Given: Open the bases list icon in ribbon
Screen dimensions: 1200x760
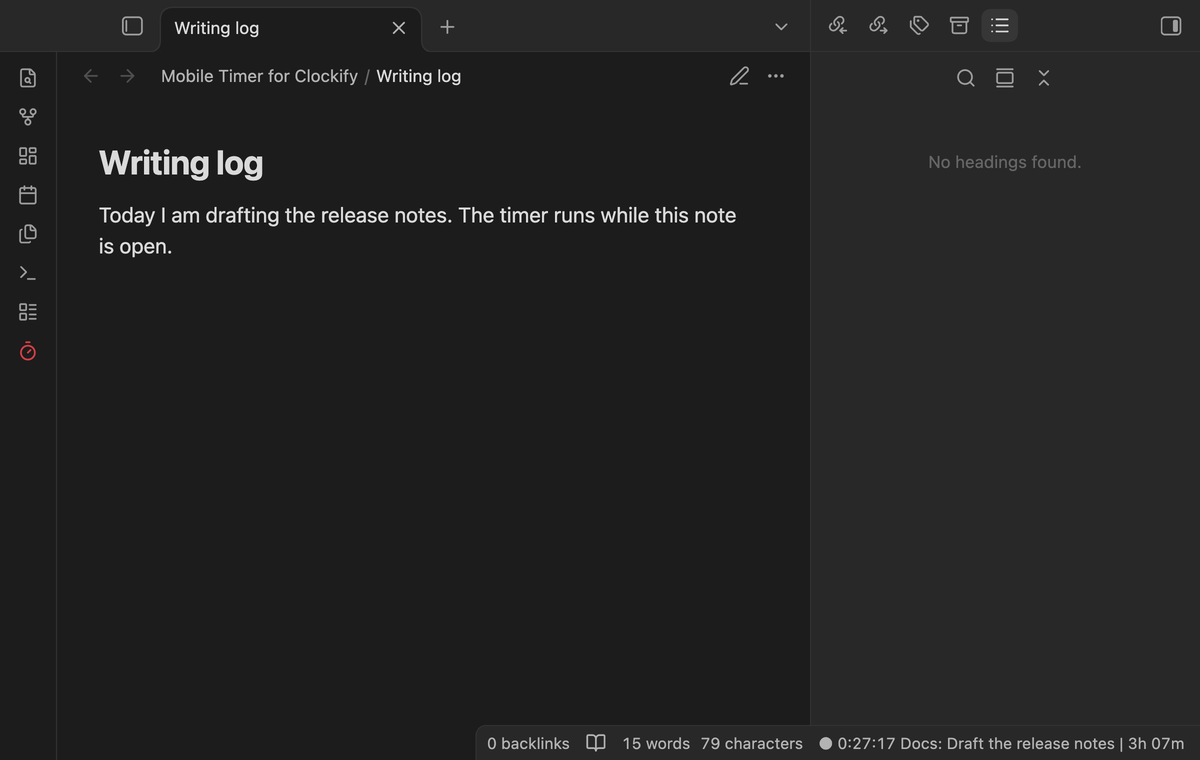Looking at the screenshot, I should [x=28, y=312].
